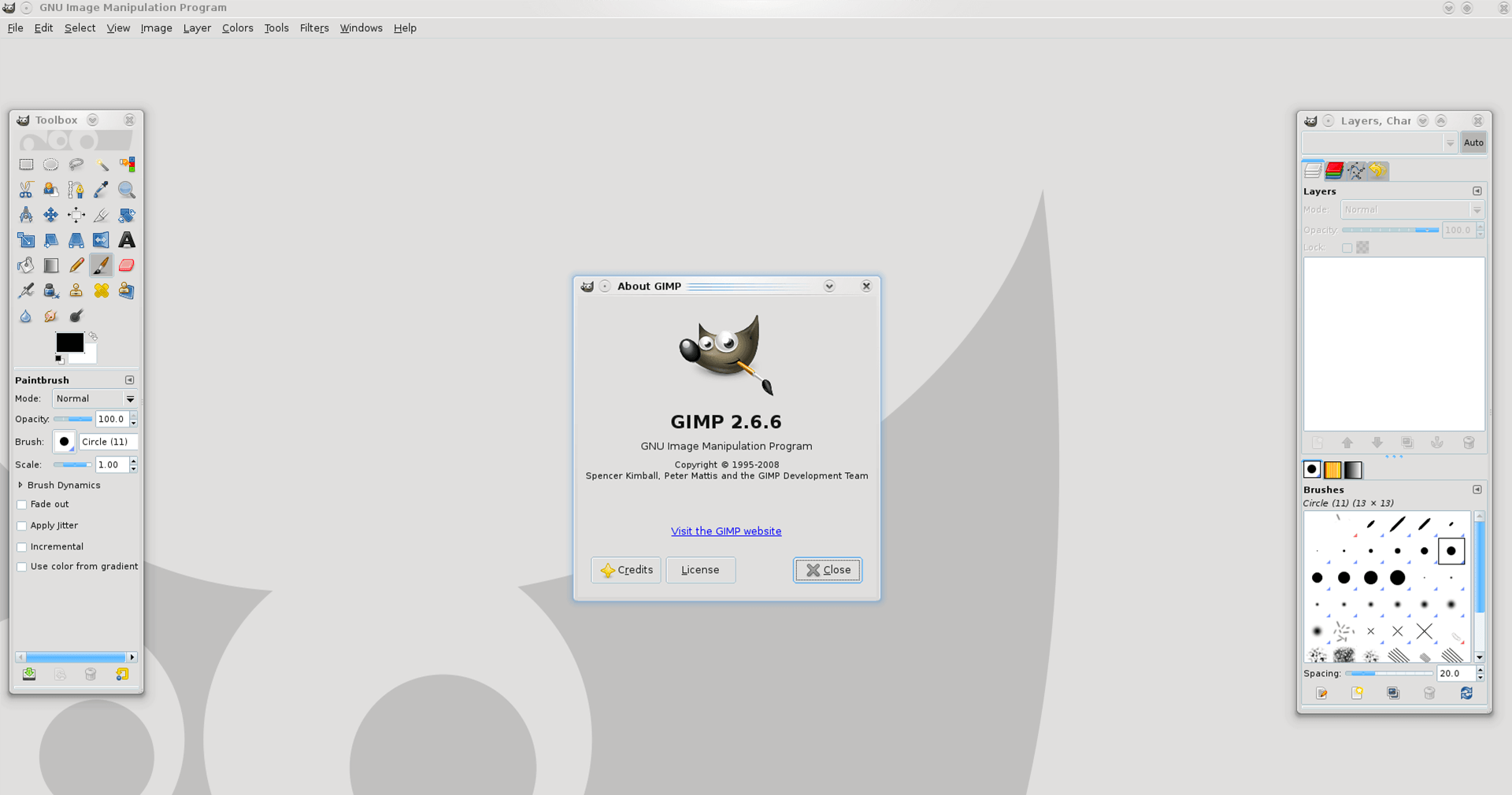Select the Blend gradient tool

click(x=51, y=265)
